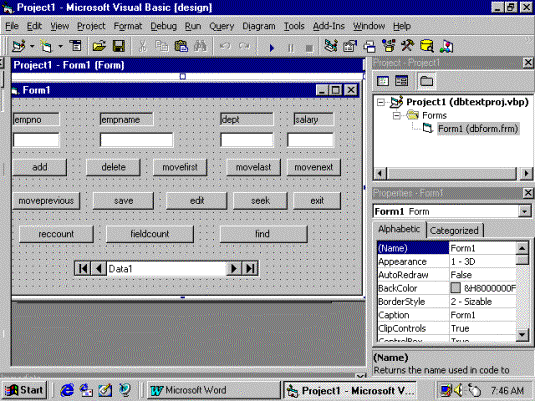This screenshot has width=535, height=401.
Task: Click Data1 control's next record arrow
Action: 234,269
